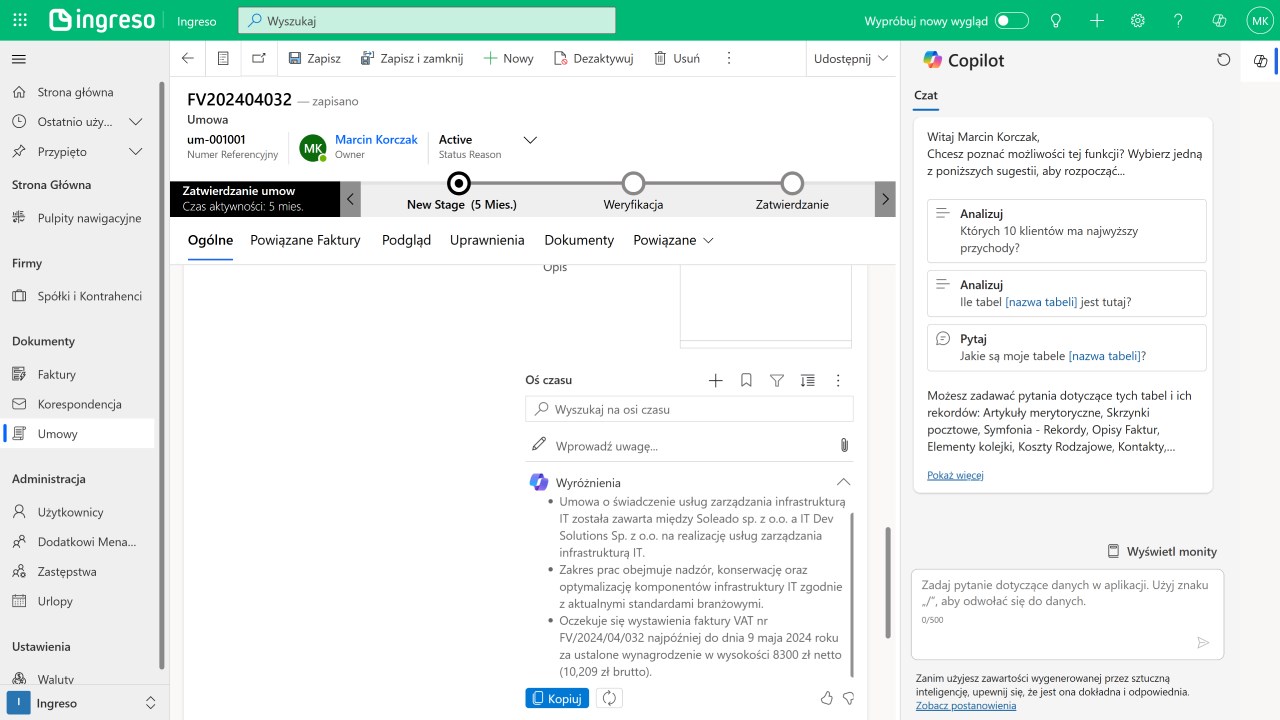Viewport: 1280px width, 720px height.
Task: Open the timeline filter icon
Action: 777,380
